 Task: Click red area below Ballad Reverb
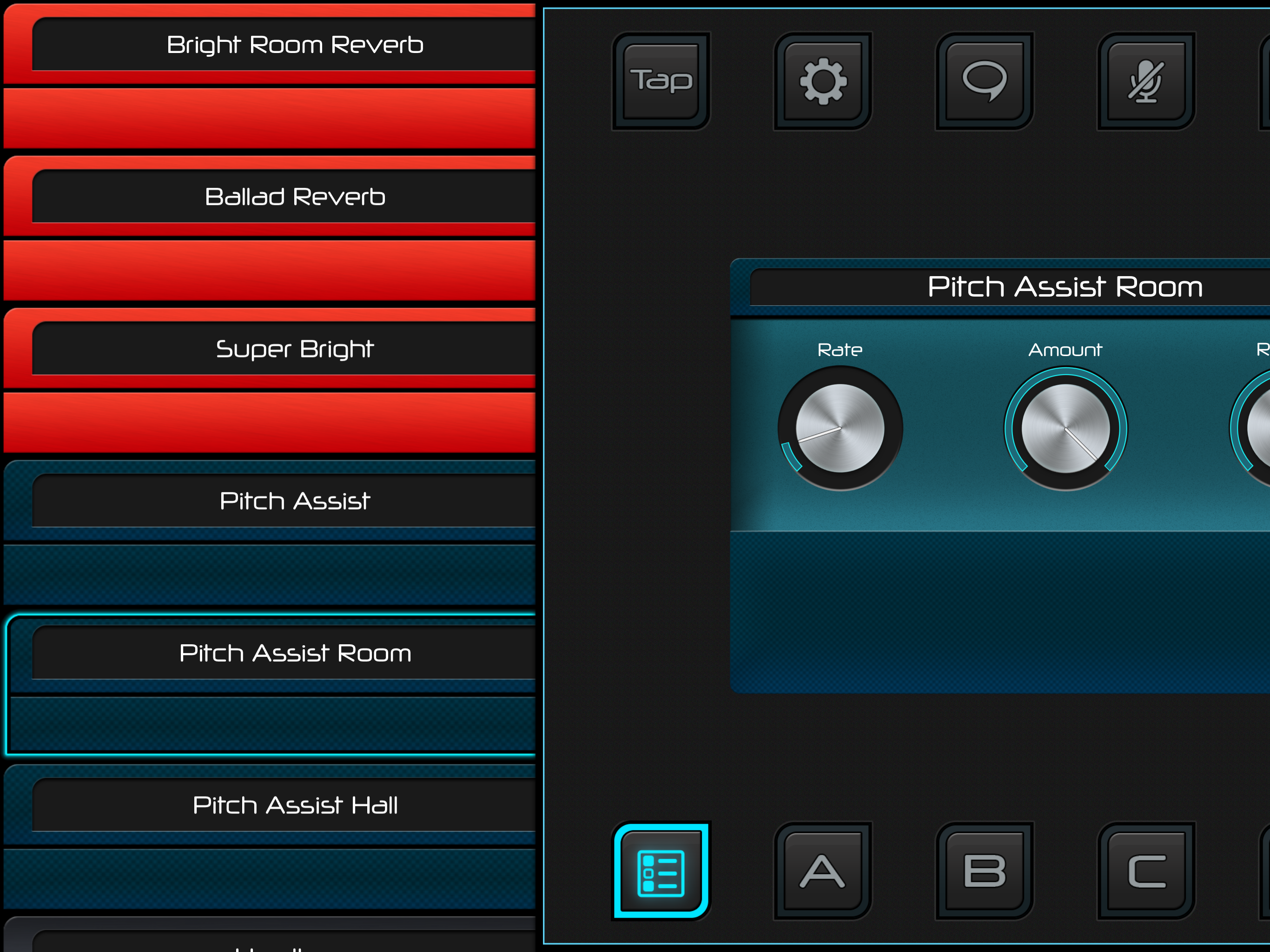pyautogui.click(x=270, y=270)
